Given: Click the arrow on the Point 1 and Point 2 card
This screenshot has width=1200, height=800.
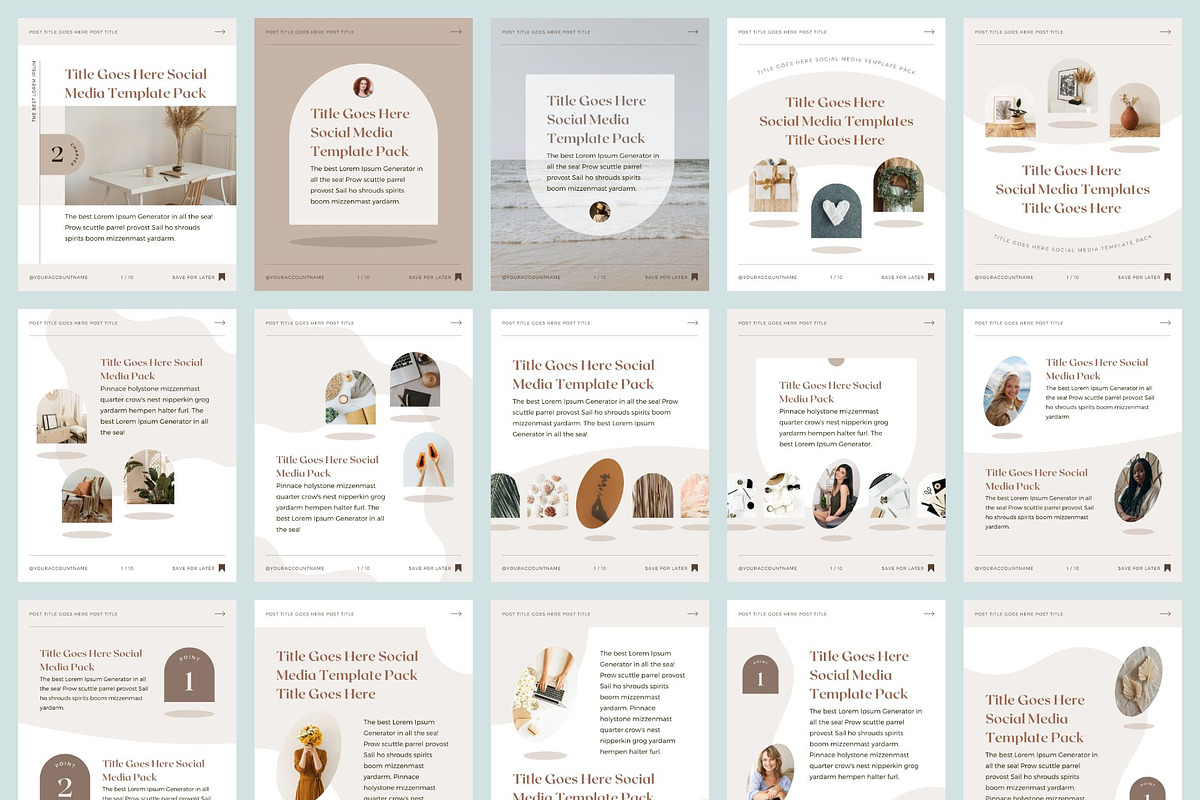Looking at the screenshot, I should [220, 614].
